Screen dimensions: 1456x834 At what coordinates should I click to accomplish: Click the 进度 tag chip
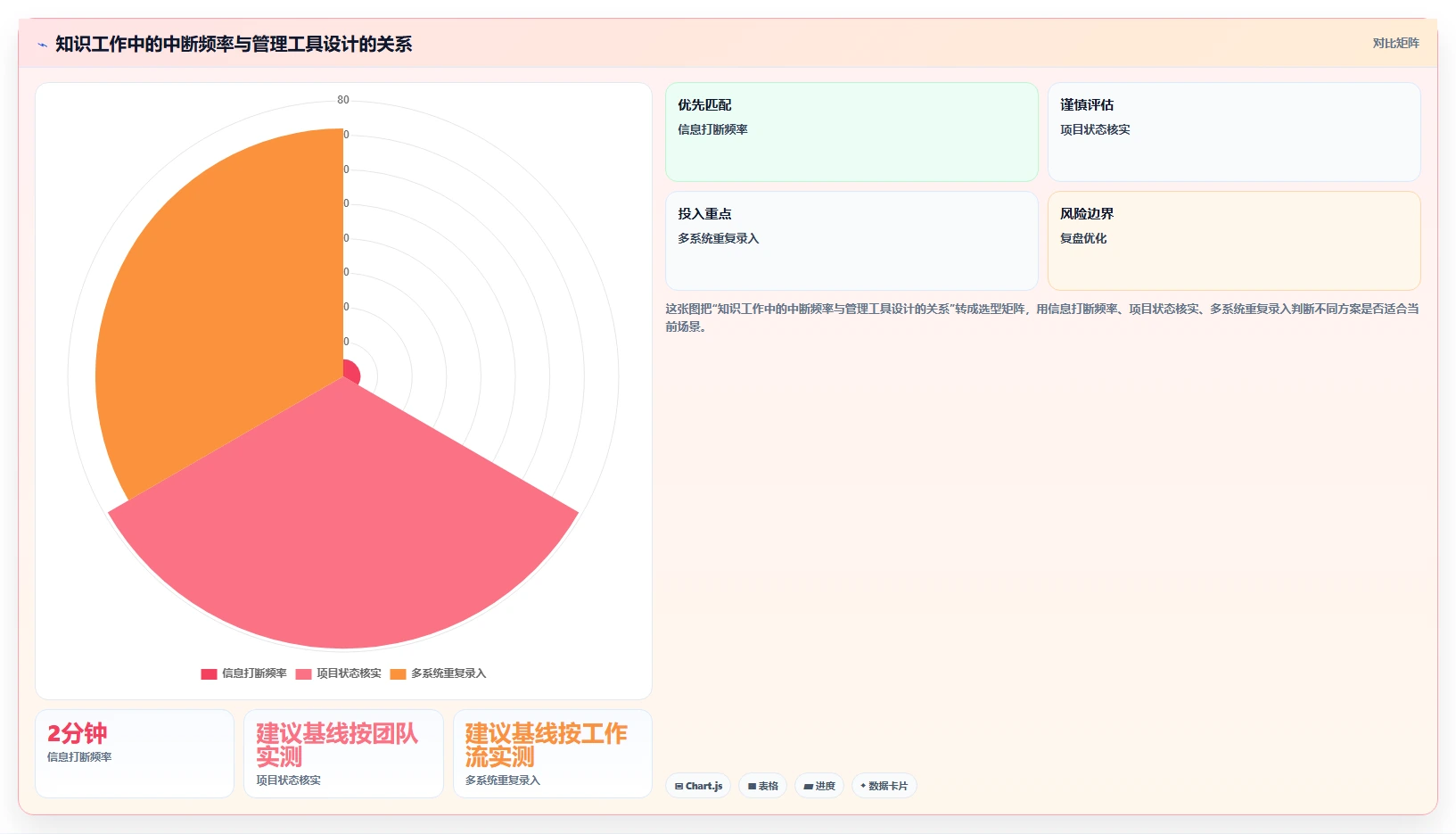pos(819,786)
